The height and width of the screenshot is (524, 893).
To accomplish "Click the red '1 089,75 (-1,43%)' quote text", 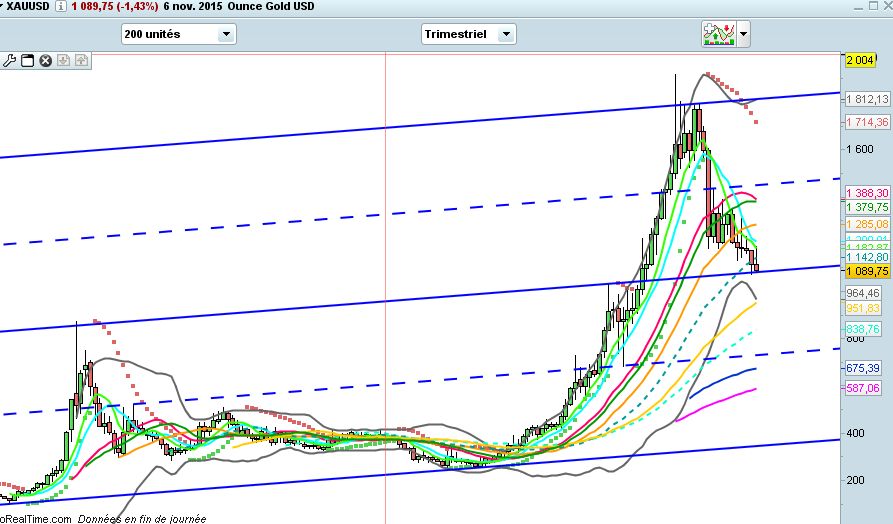I will (x=114, y=7).
